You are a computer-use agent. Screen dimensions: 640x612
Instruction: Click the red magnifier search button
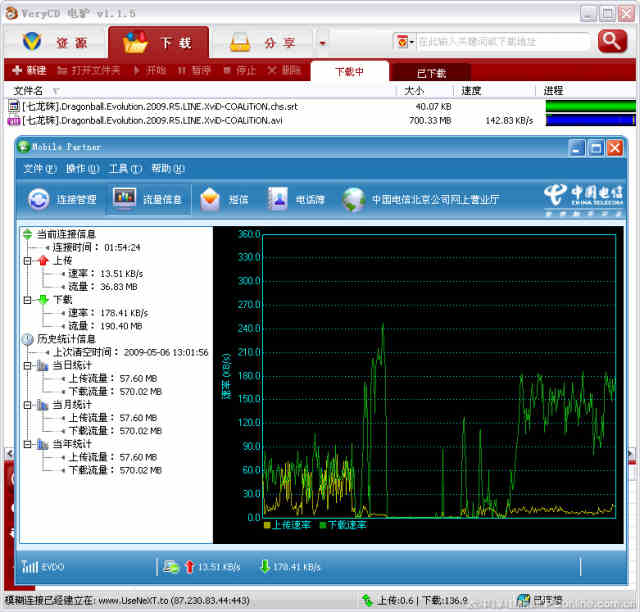(x=612, y=41)
